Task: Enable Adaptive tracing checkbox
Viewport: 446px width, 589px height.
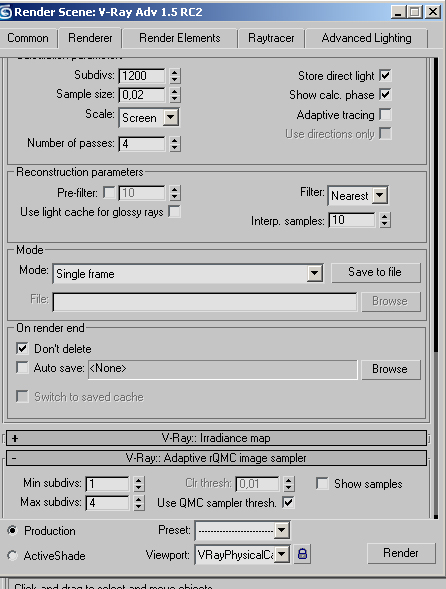Action: pos(385,114)
